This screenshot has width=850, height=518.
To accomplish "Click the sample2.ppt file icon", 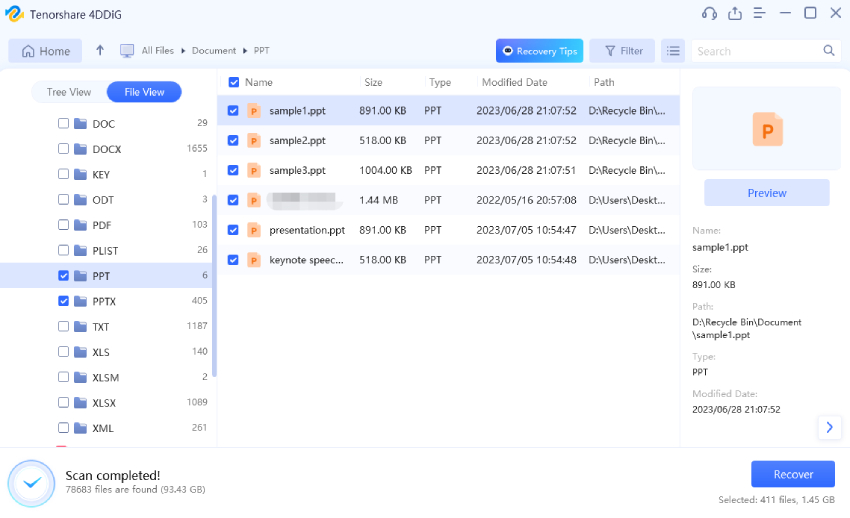I will coord(254,140).
